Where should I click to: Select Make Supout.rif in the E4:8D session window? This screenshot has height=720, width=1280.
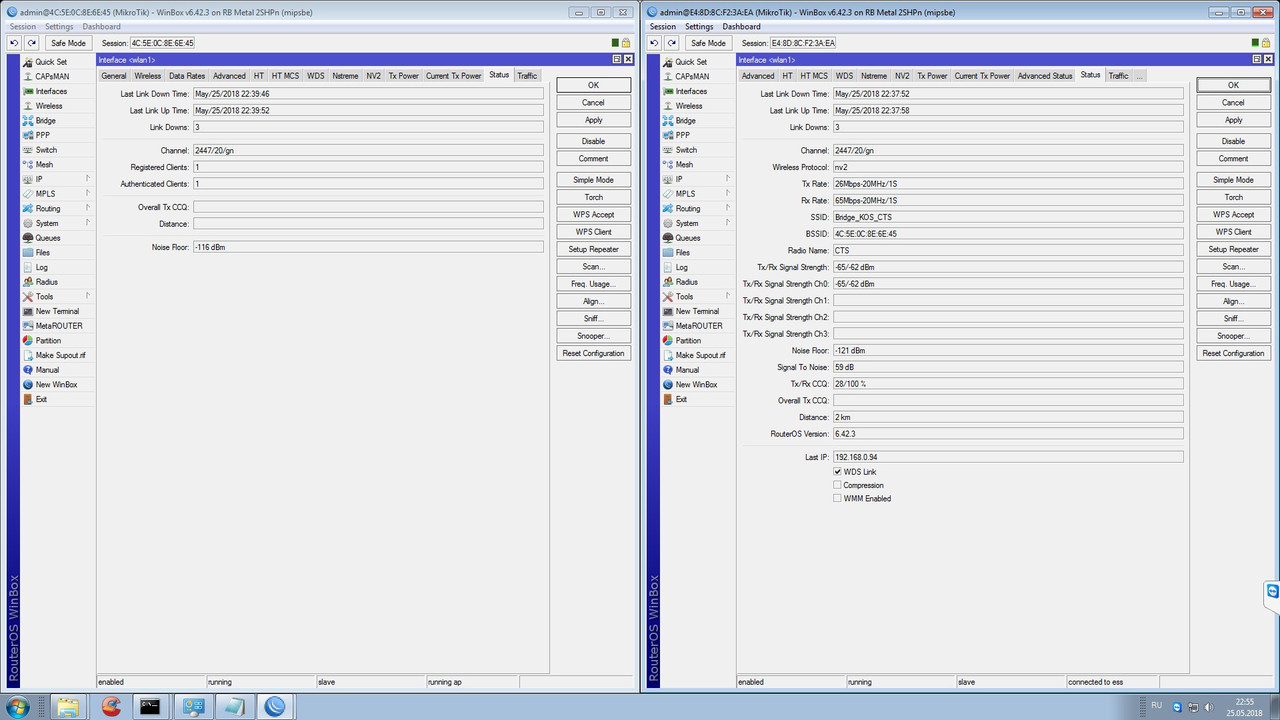coord(698,355)
